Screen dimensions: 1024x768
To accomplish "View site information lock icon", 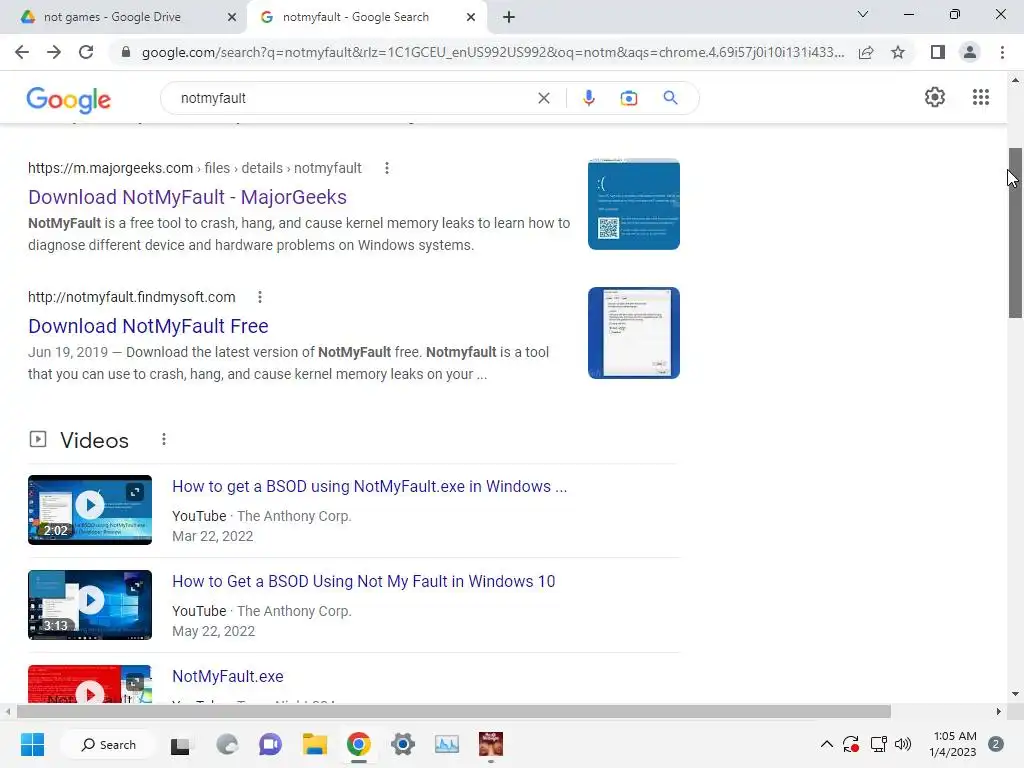I will (x=126, y=52).
